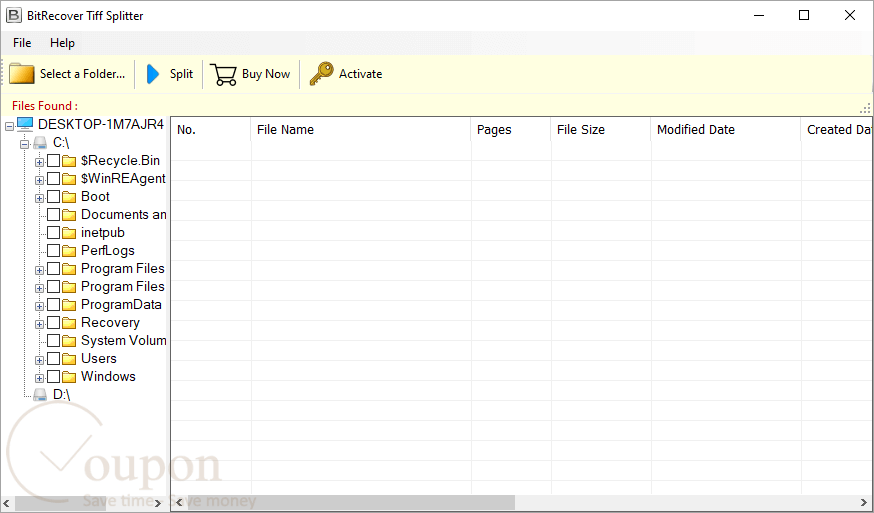
Task: Click the Split button label
Action: [x=181, y=74]
